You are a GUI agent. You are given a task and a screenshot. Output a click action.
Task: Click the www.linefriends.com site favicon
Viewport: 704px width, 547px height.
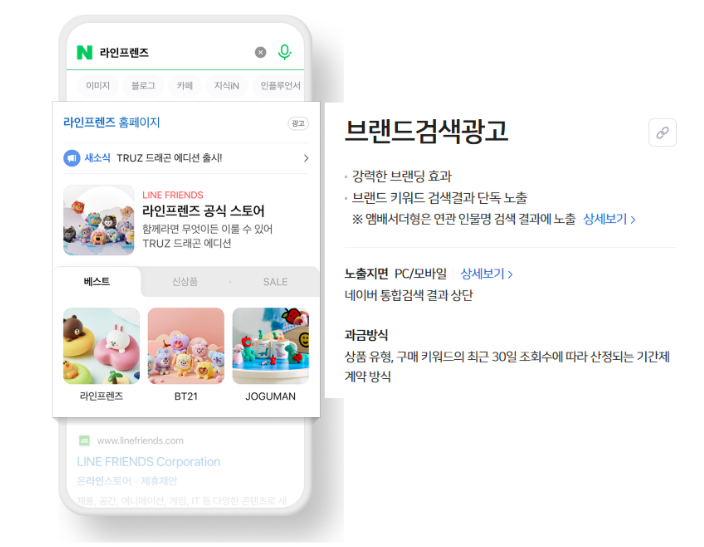[x=84, y=441]
